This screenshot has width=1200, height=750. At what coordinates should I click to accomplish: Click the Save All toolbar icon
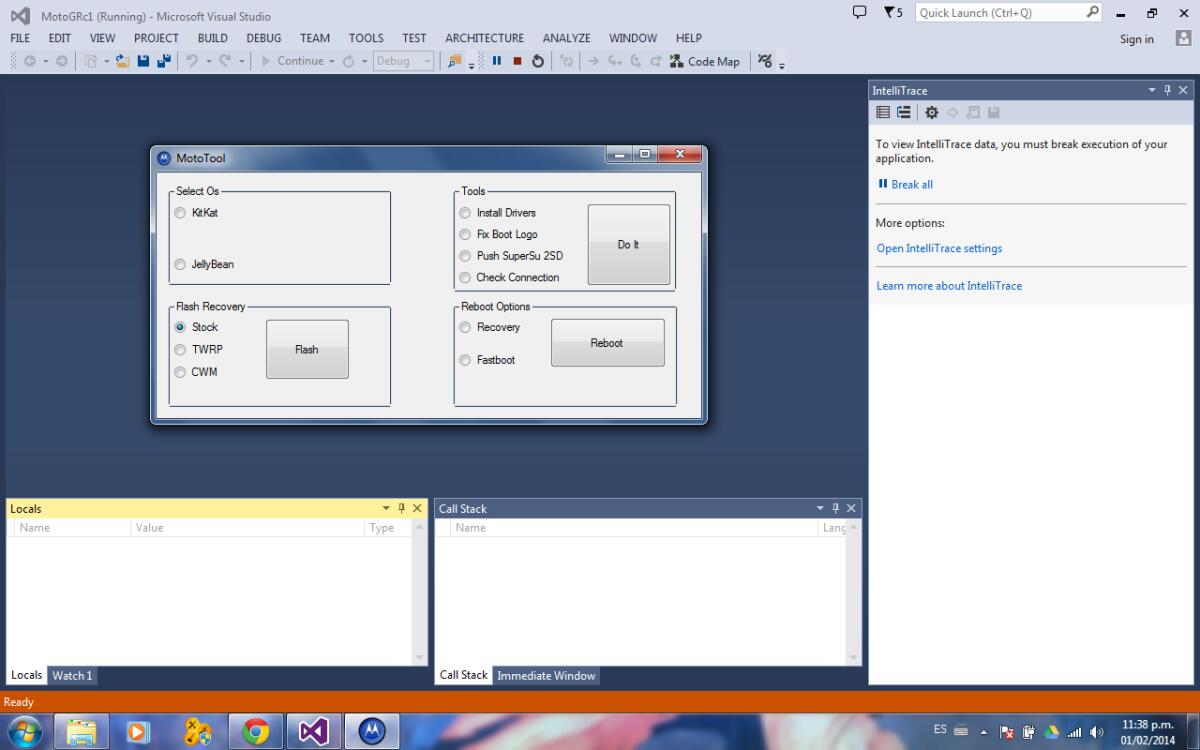click(x=163, y=61)
